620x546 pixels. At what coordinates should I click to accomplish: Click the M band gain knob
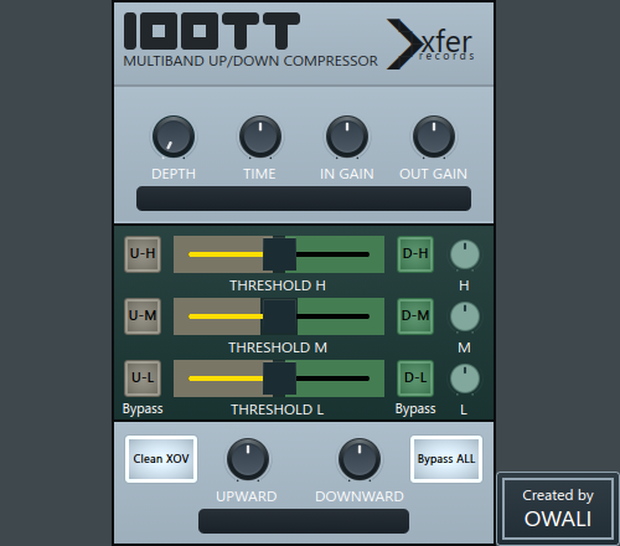[x=465, y=316]
